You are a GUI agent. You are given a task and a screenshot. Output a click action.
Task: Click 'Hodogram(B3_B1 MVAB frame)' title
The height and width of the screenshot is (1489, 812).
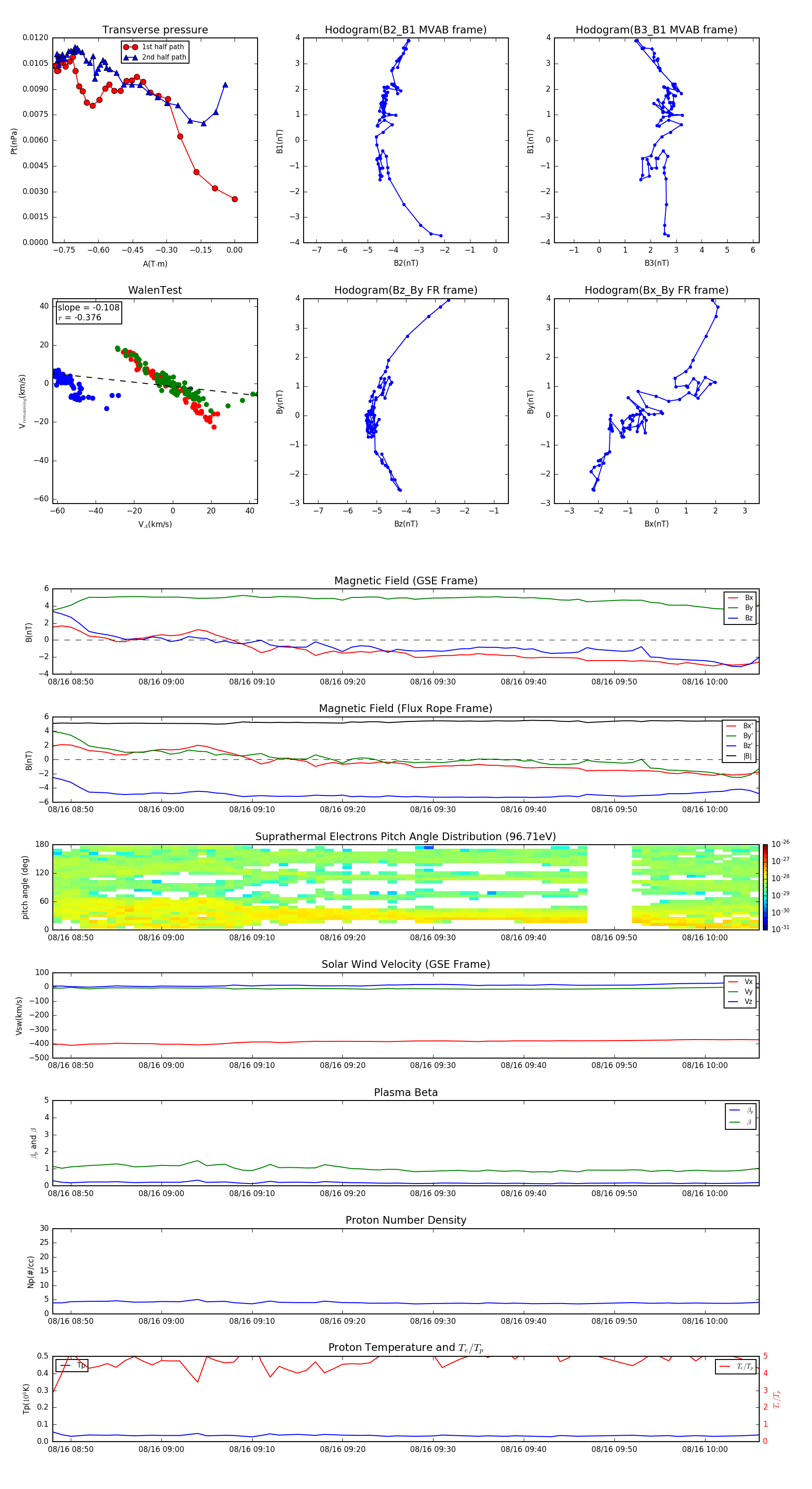pos(656,30)
